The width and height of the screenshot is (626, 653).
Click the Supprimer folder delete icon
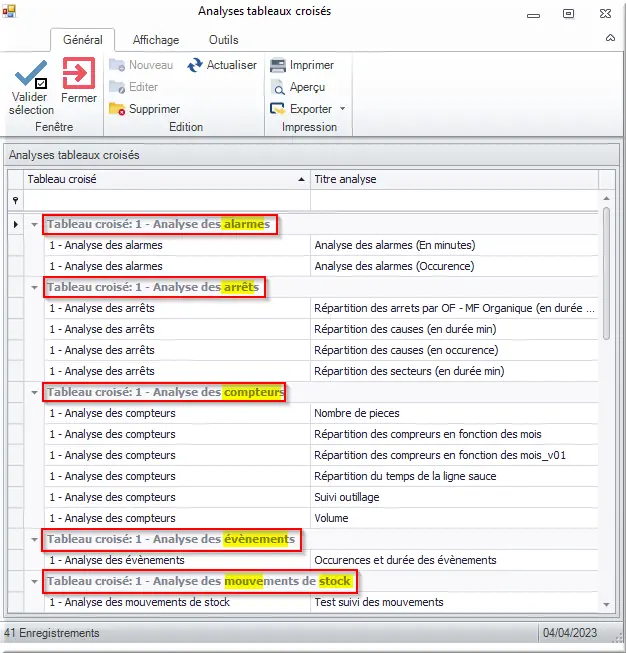(117, 109)
